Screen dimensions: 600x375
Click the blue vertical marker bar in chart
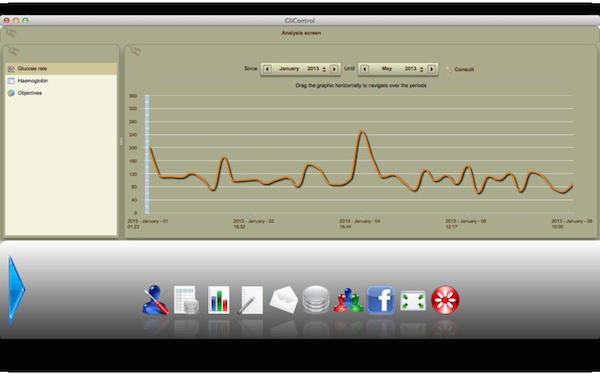(147, 154)
